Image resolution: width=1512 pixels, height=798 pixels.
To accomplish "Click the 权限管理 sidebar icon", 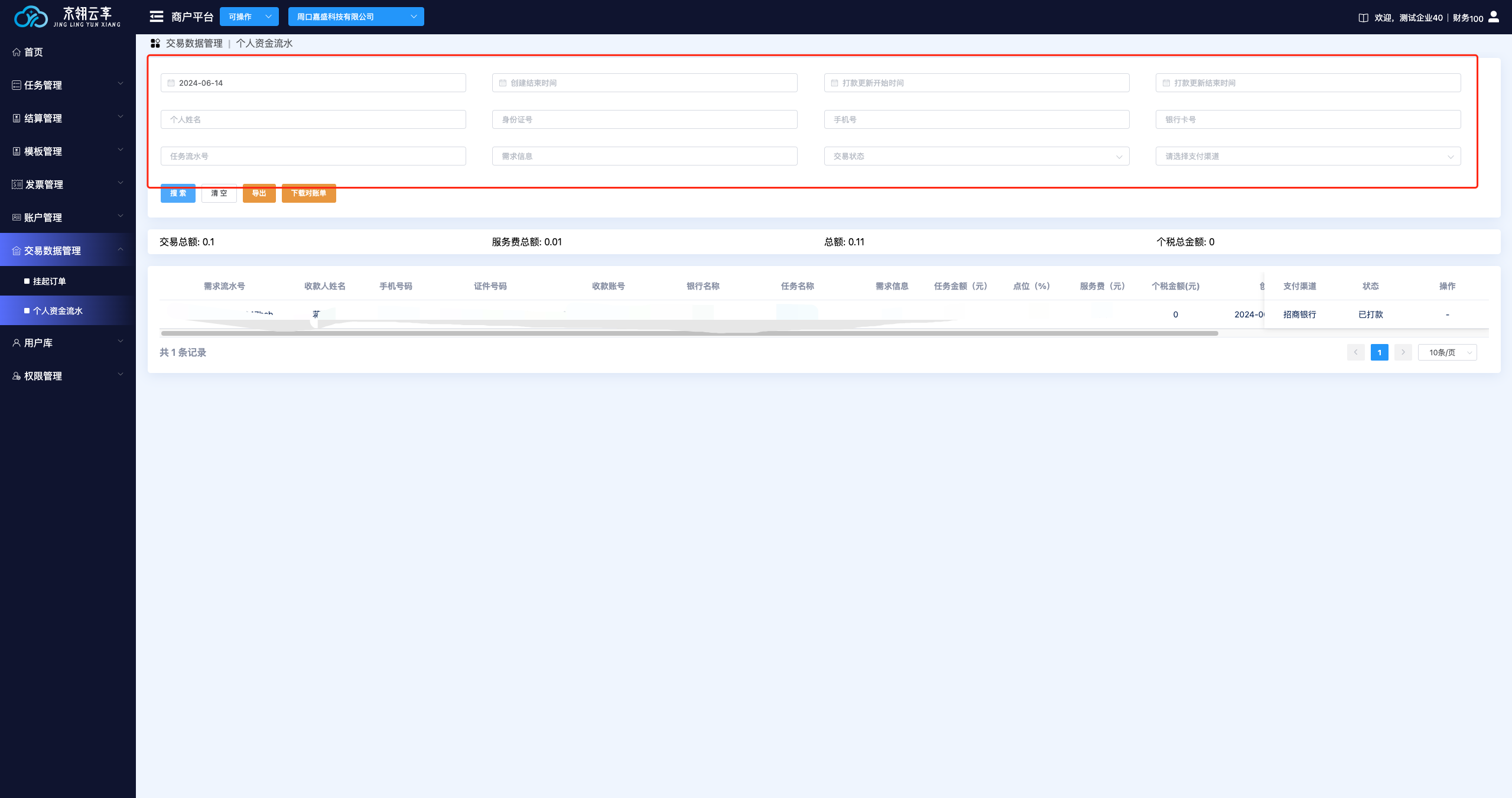I will pyautogui.click(x=17, y=376).
